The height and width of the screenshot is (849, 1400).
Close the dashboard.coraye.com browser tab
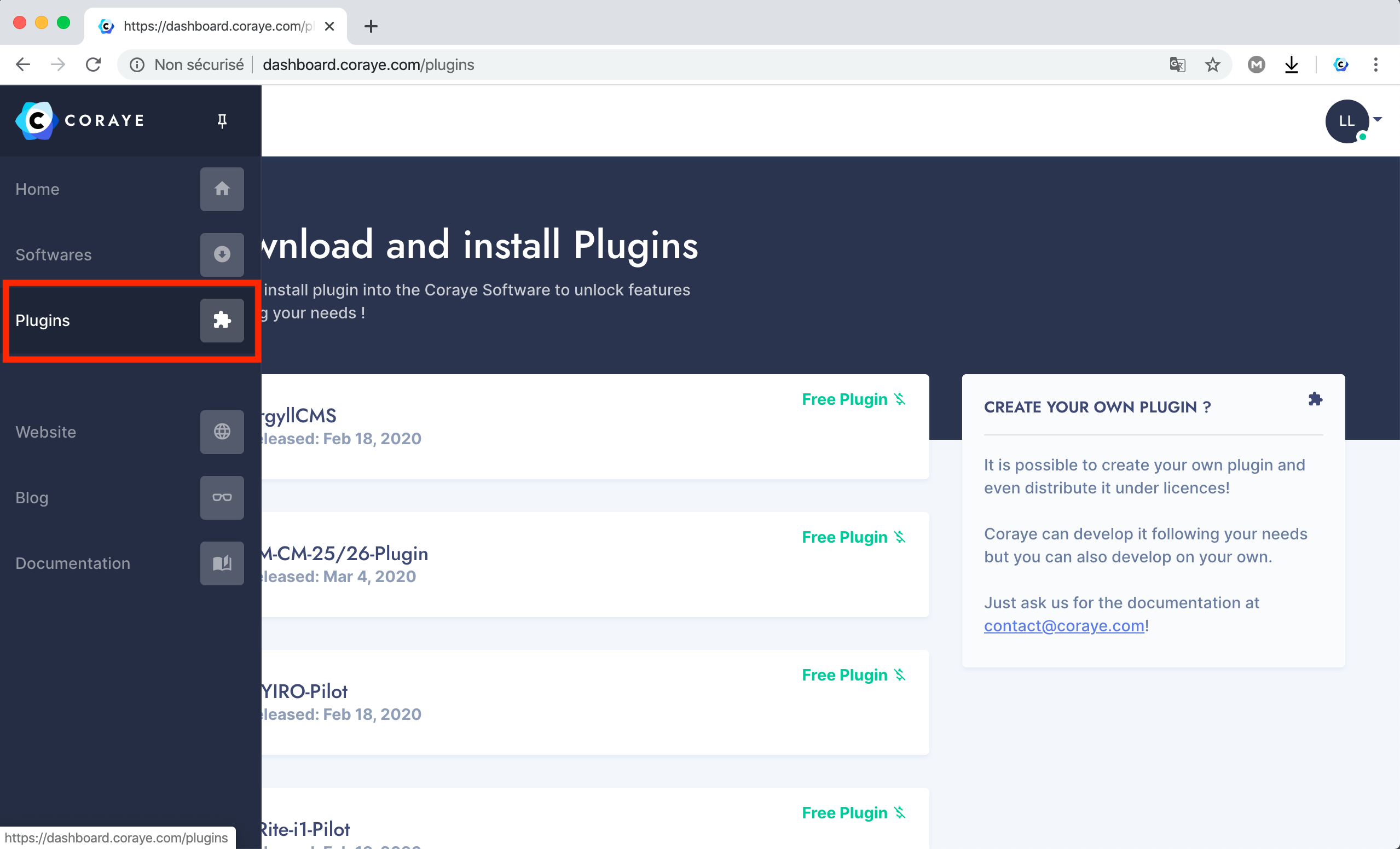pos(329,26)
